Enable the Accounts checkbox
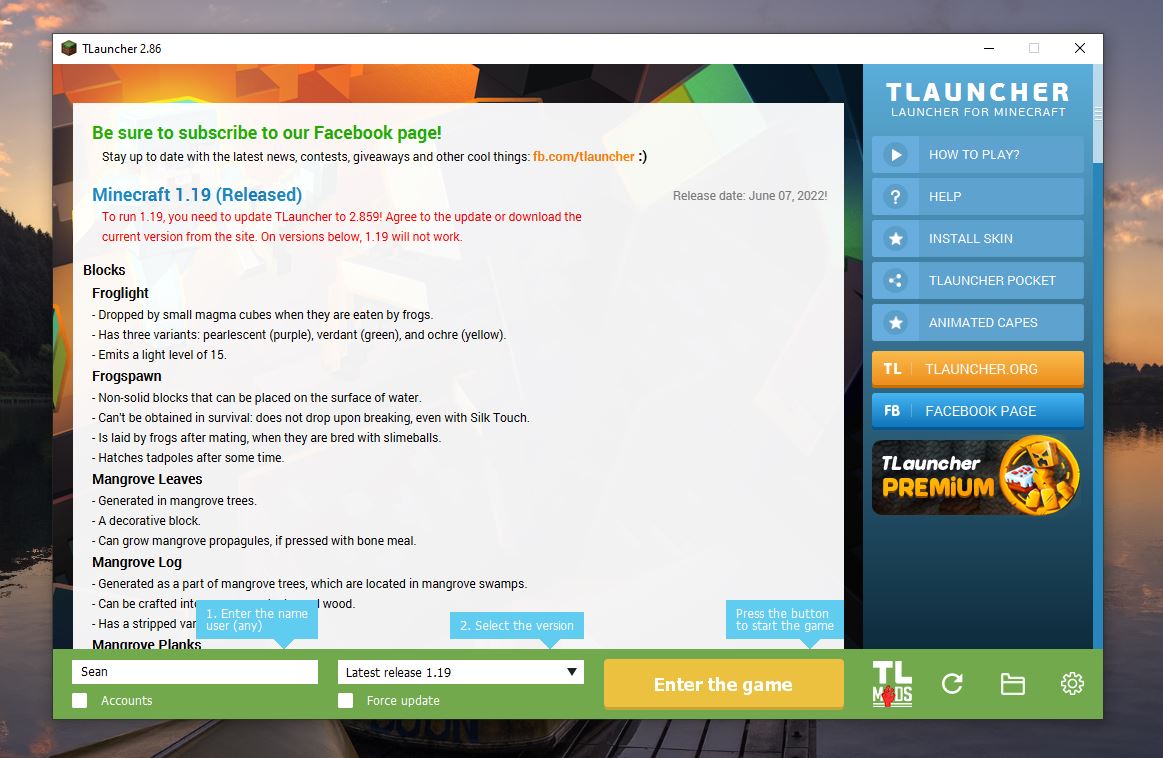1163x758 pixels. tap(79, 700)
